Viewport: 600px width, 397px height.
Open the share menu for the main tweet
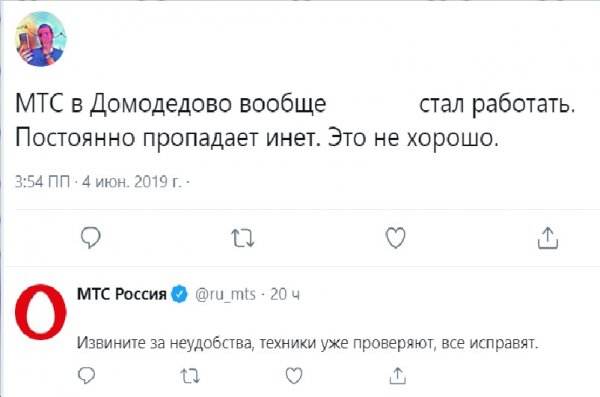click(x=548, y=238)
